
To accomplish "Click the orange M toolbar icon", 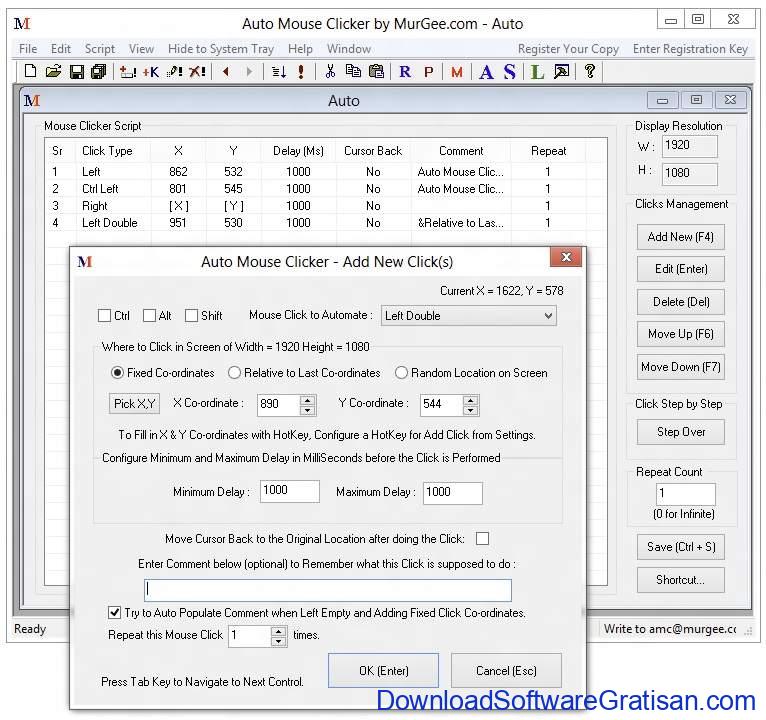I will [457, 72].
